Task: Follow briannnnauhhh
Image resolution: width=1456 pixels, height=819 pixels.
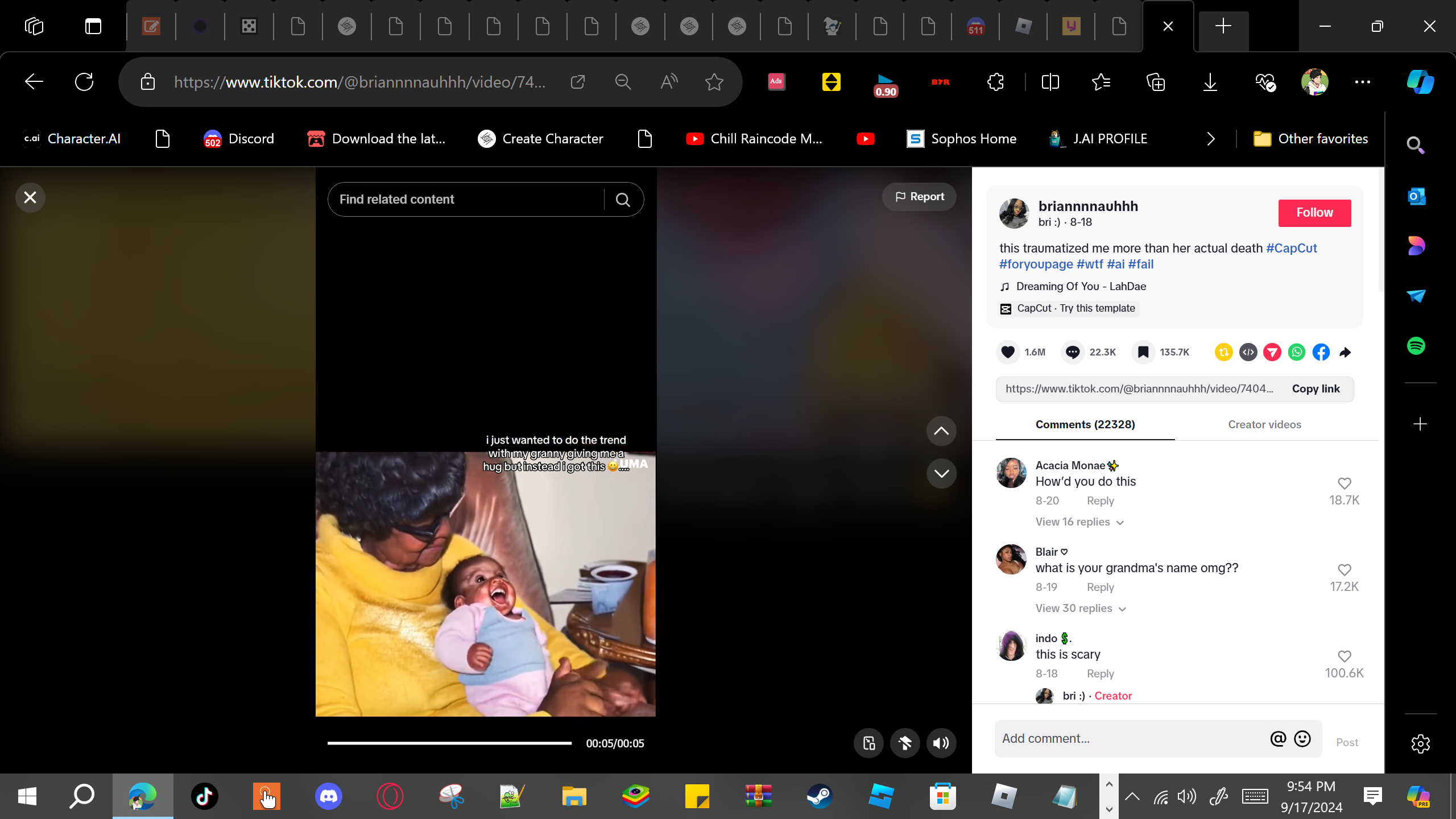Action: 1314,213
